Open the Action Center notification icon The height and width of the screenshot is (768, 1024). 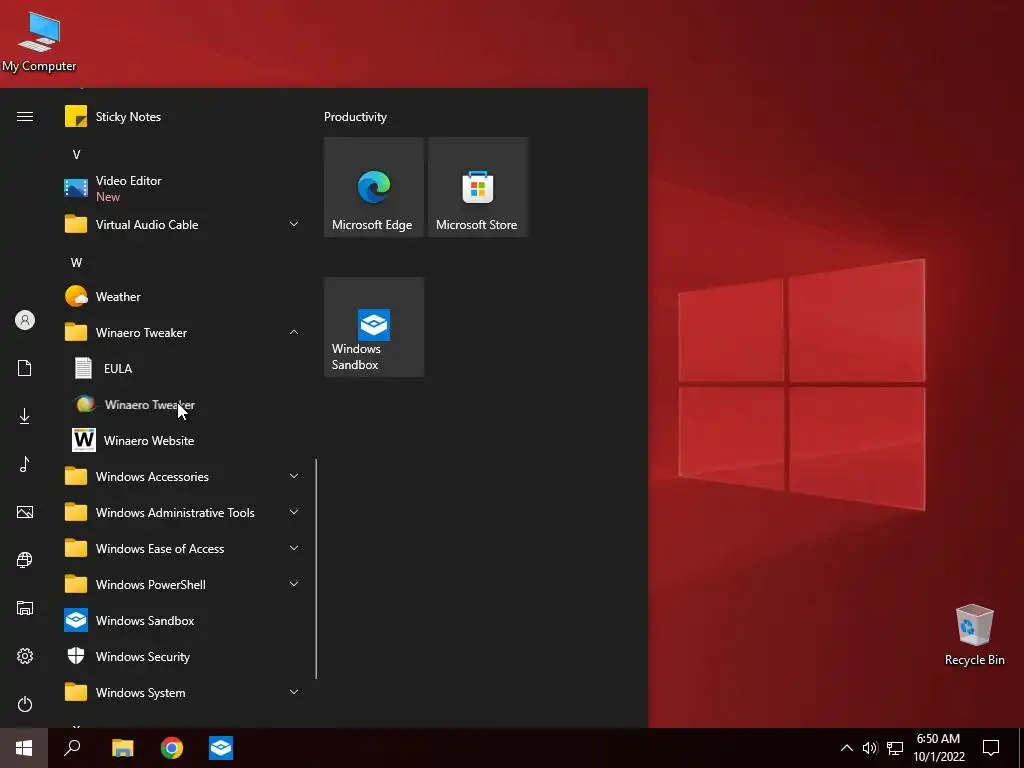coord(991,748)
